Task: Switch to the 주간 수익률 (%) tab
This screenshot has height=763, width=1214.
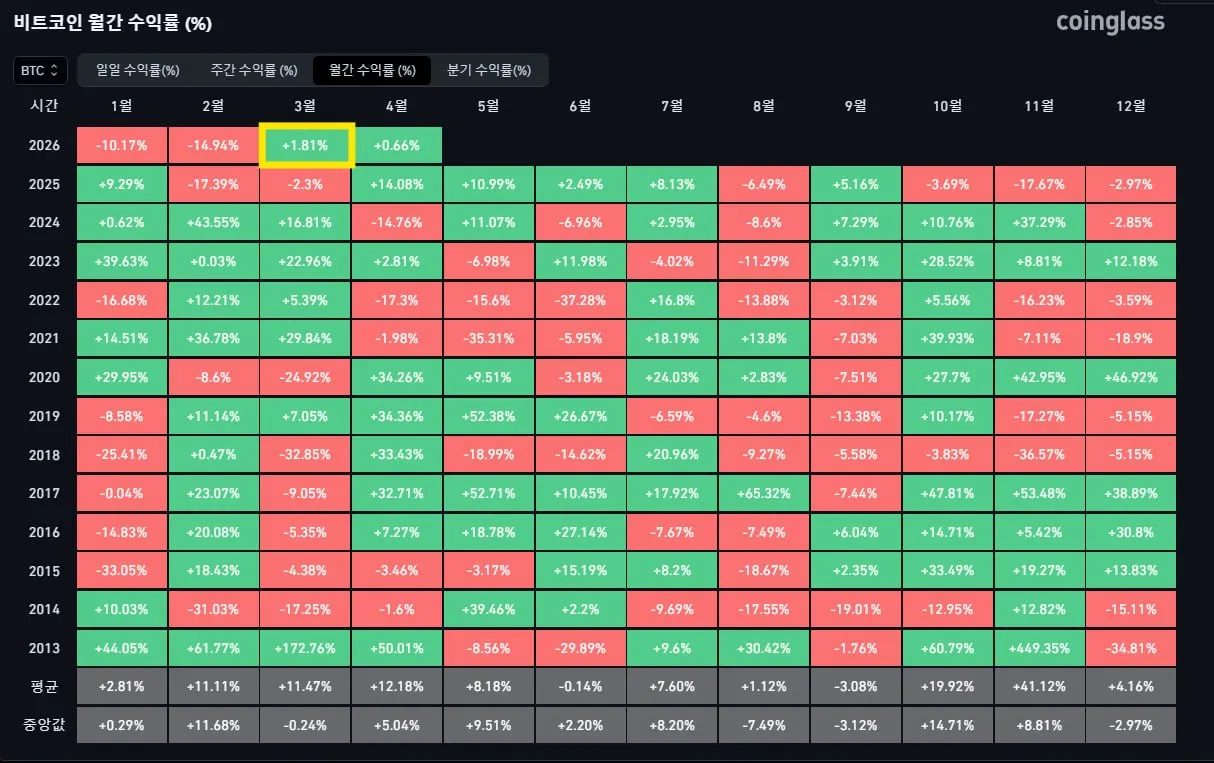Action: click(254, 70)
